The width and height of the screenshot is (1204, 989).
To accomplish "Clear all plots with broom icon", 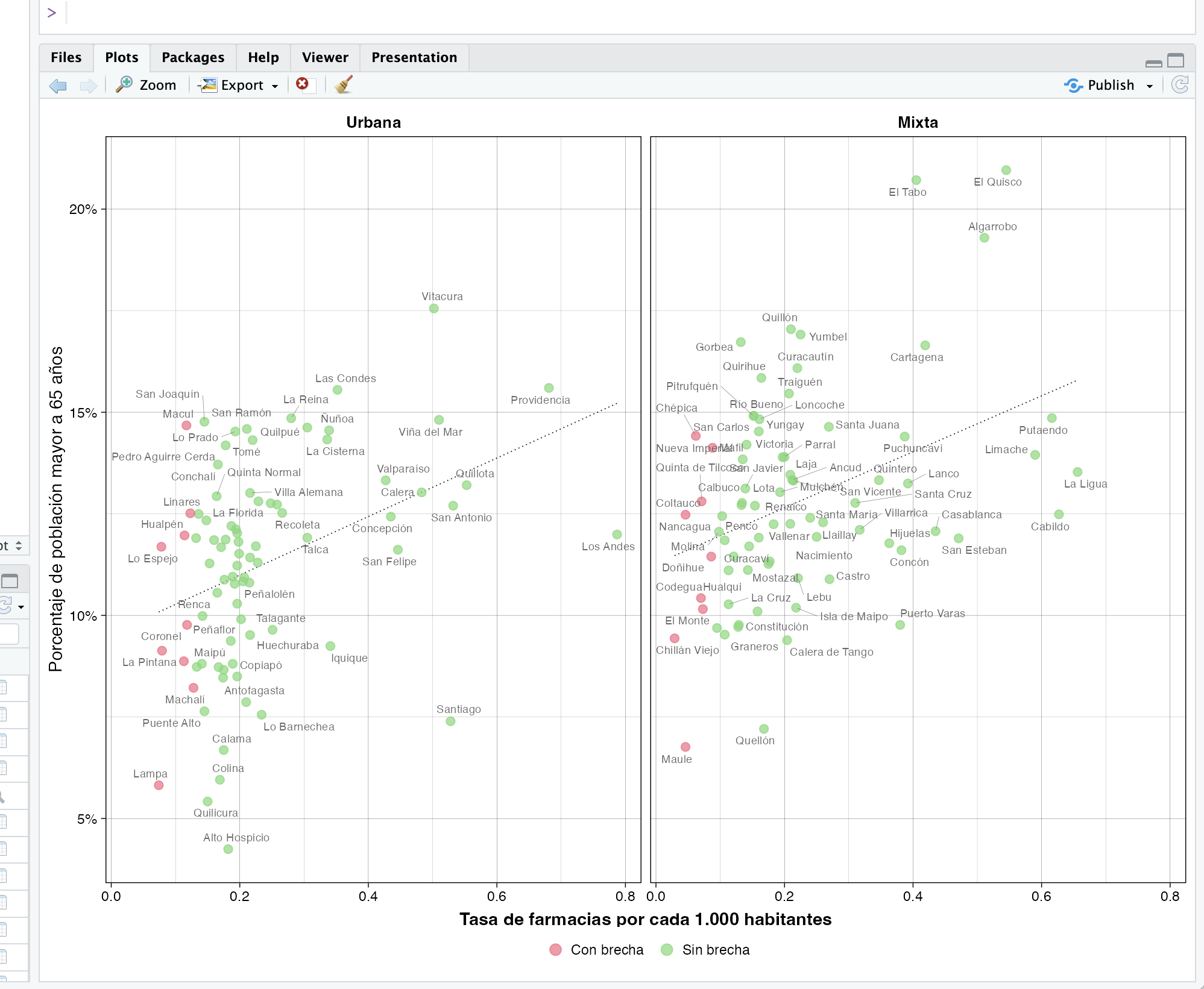I will pyautogui.click(x=343, y=84).
